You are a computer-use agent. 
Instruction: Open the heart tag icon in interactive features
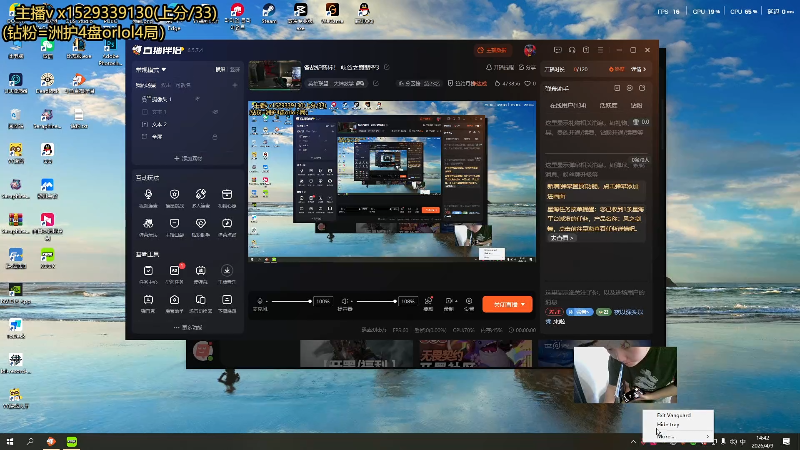(x=201, y=223)
